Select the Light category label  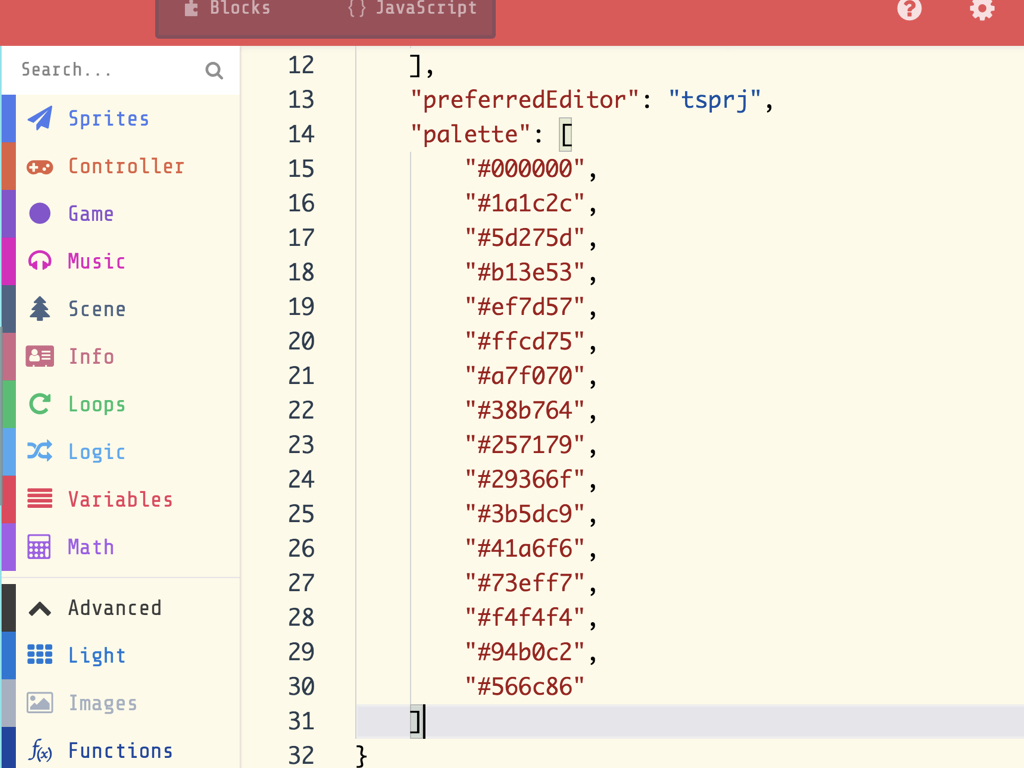click(97, 656)
